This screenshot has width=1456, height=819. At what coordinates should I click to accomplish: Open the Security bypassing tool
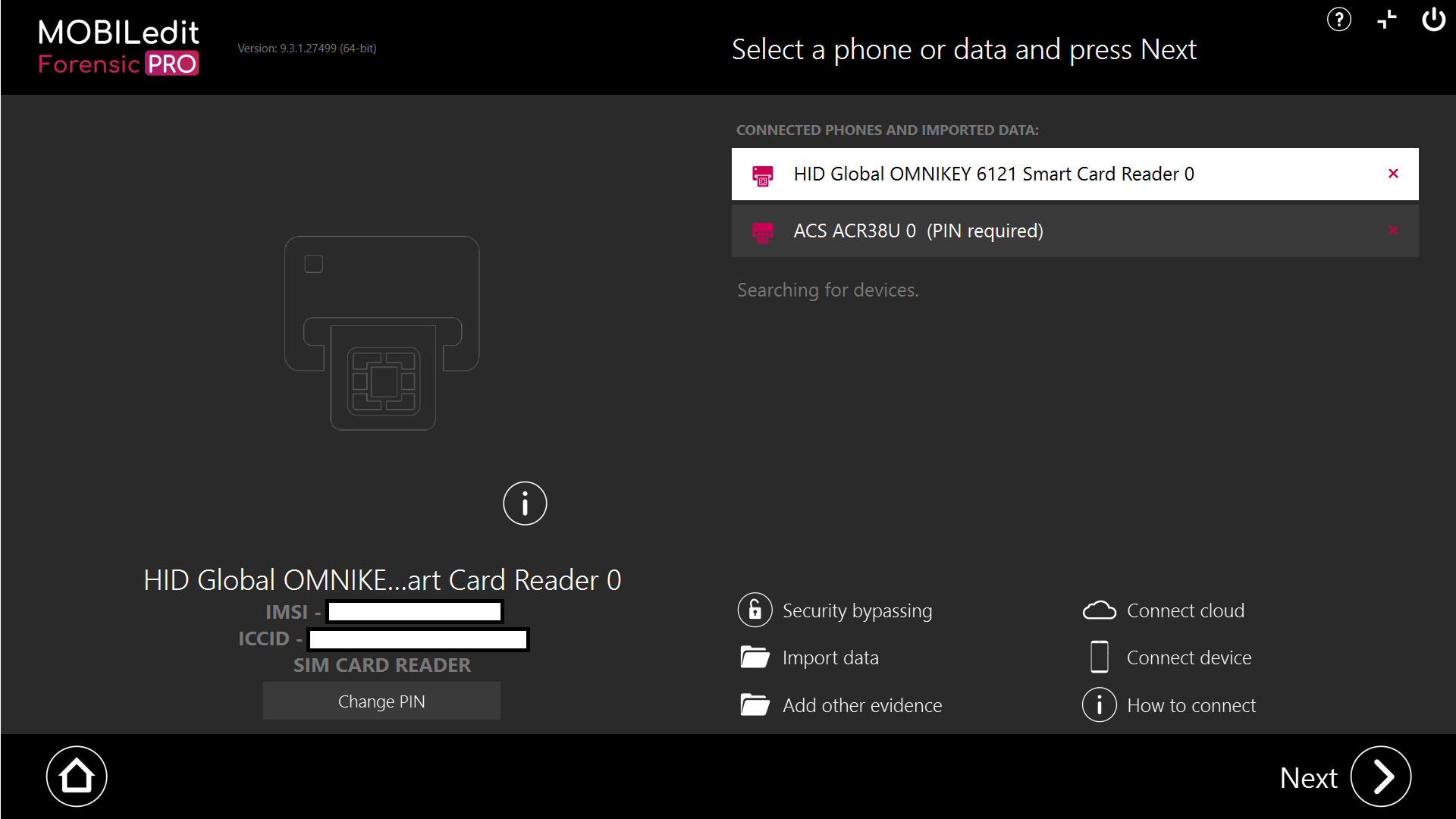(857, 610)
